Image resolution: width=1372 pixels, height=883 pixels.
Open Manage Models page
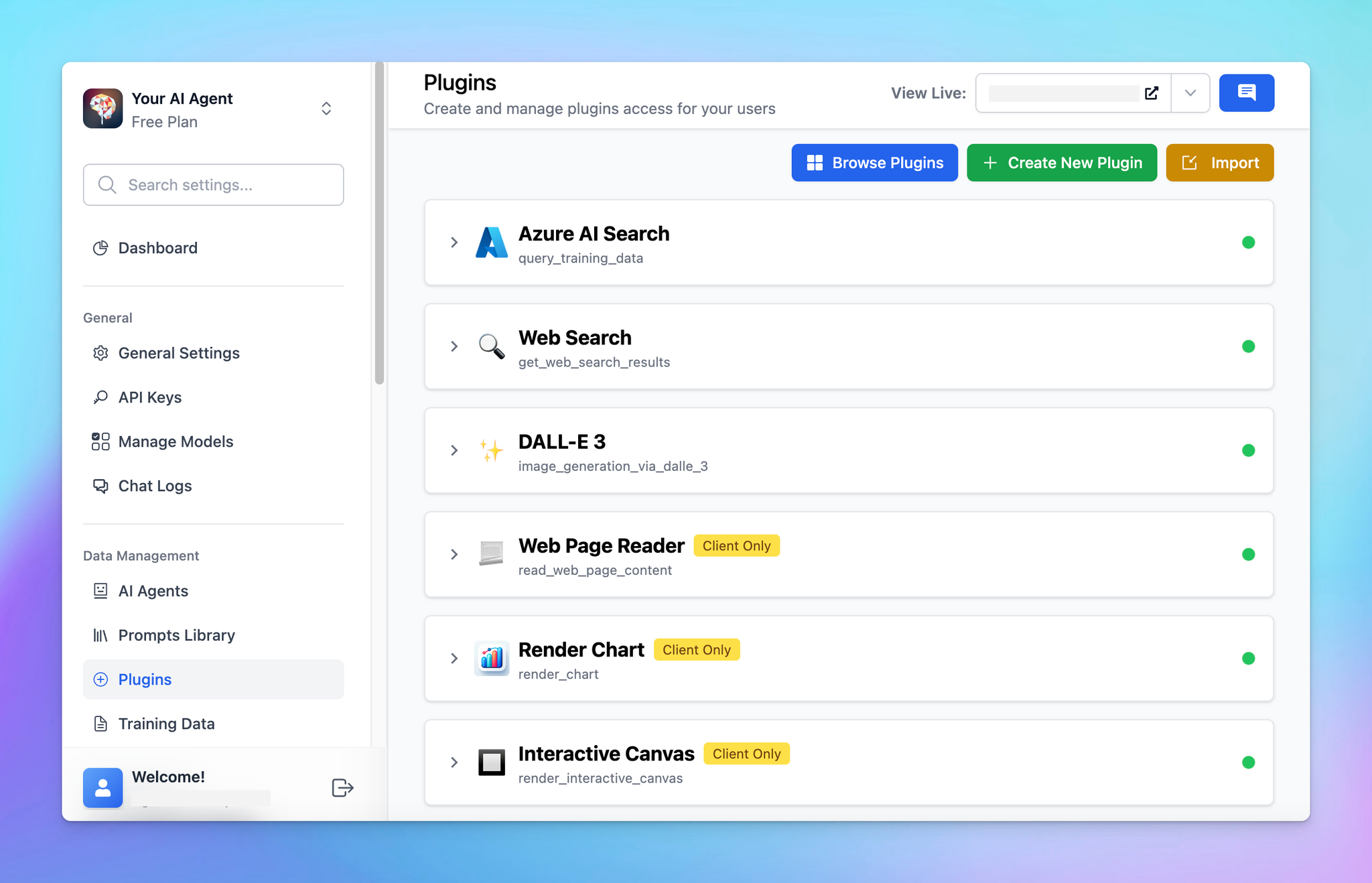coord(213,441)
